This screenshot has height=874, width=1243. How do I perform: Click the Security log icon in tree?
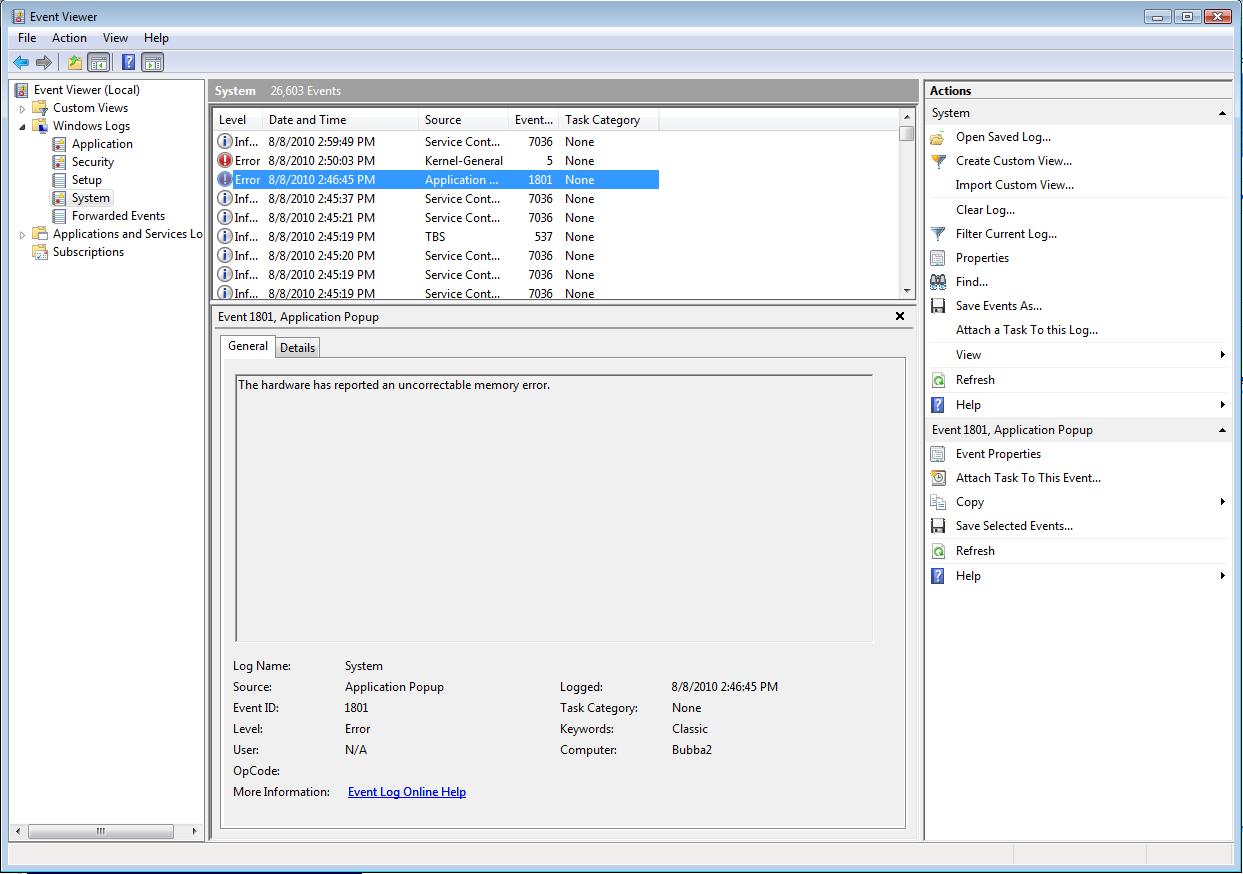click(x=60, y=162)
